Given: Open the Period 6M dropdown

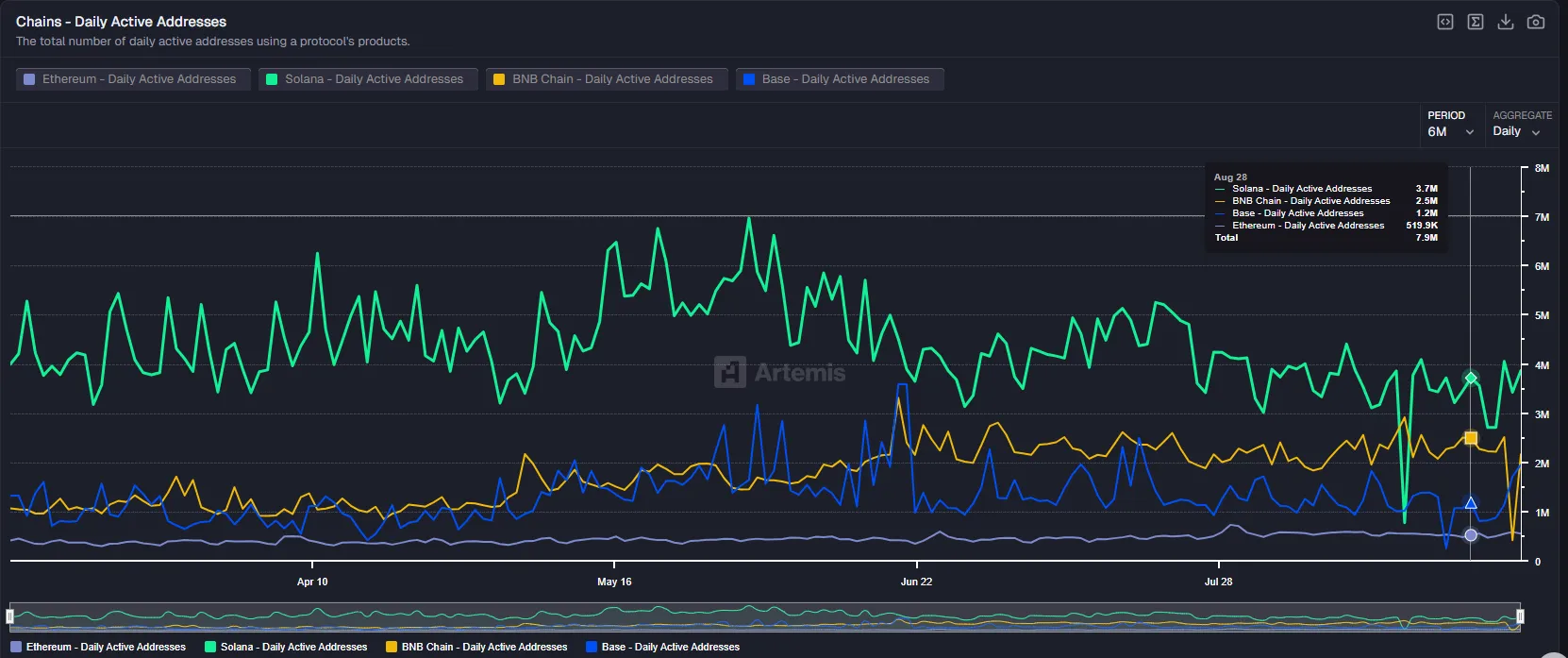Looking at the screenshot, I should [1450, 132].
